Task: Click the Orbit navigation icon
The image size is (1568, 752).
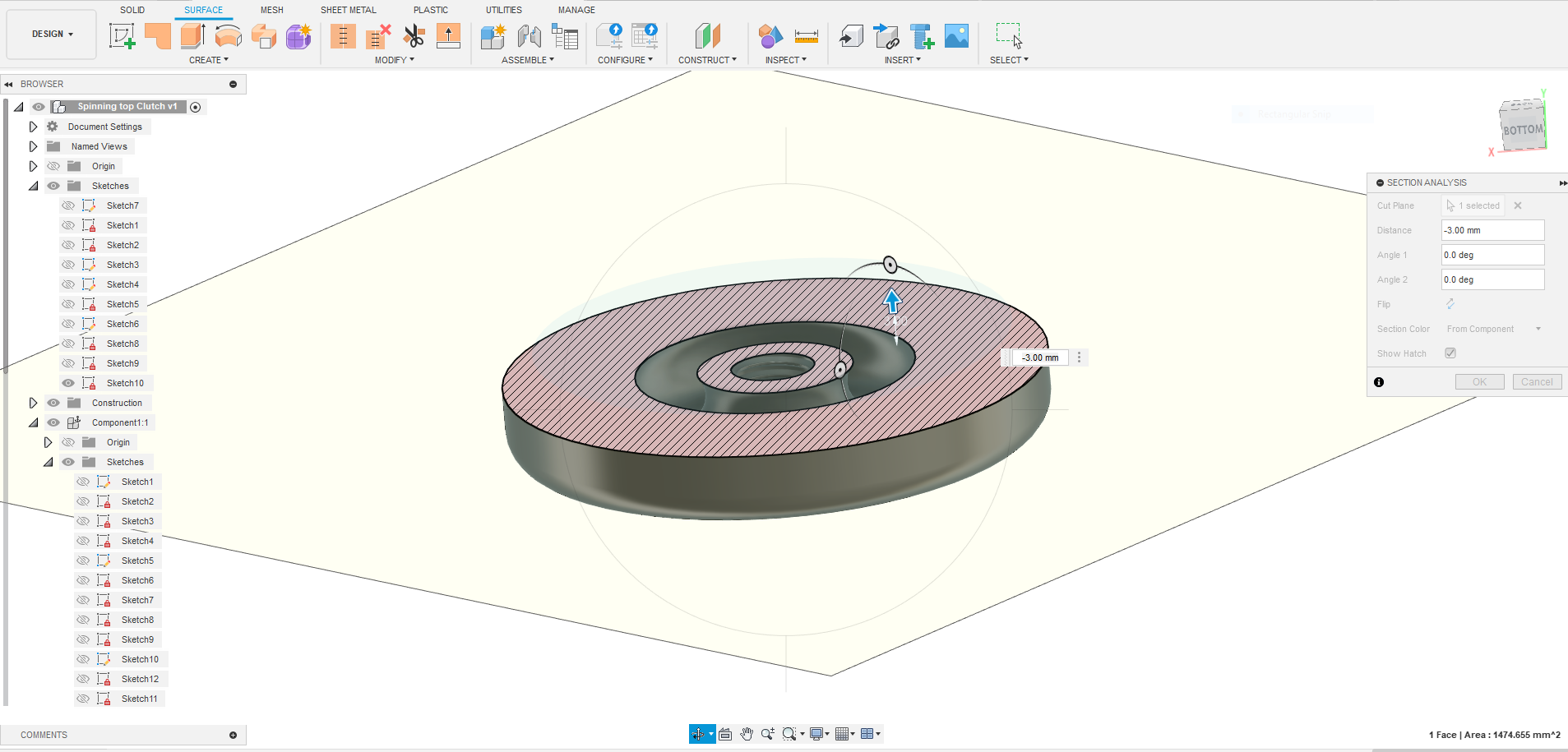Action: click(x=698, y=734)
